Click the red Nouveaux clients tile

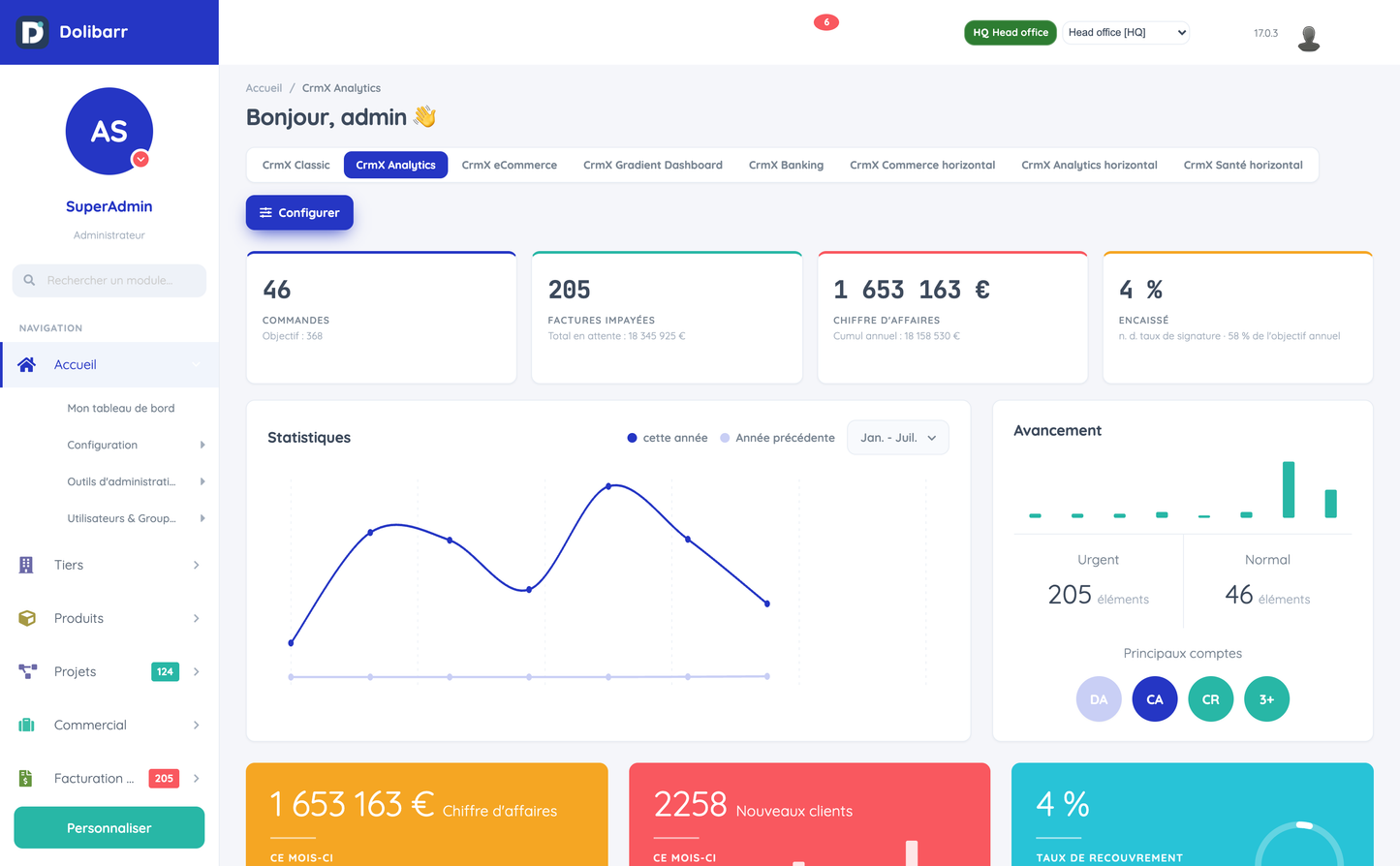tap(810, 815)
